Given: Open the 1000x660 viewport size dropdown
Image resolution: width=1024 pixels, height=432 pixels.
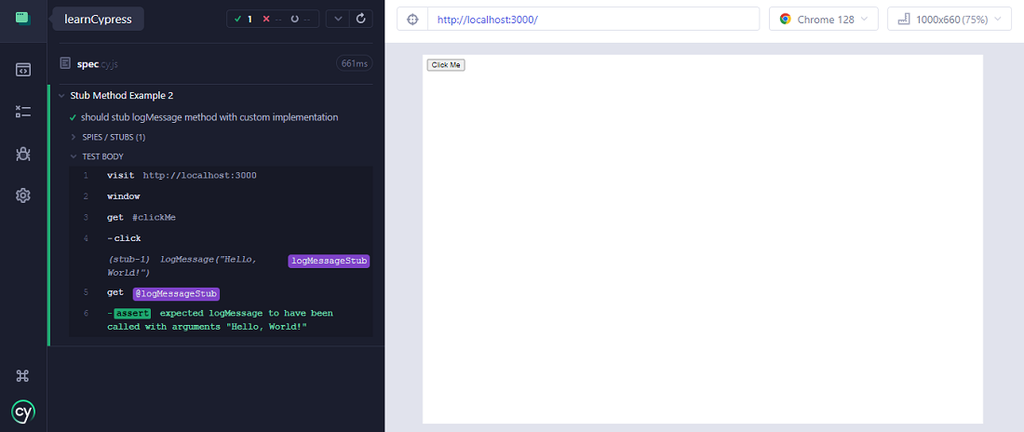Looking at the screenshot, I should pyautogui.click(x=950, y=19).
